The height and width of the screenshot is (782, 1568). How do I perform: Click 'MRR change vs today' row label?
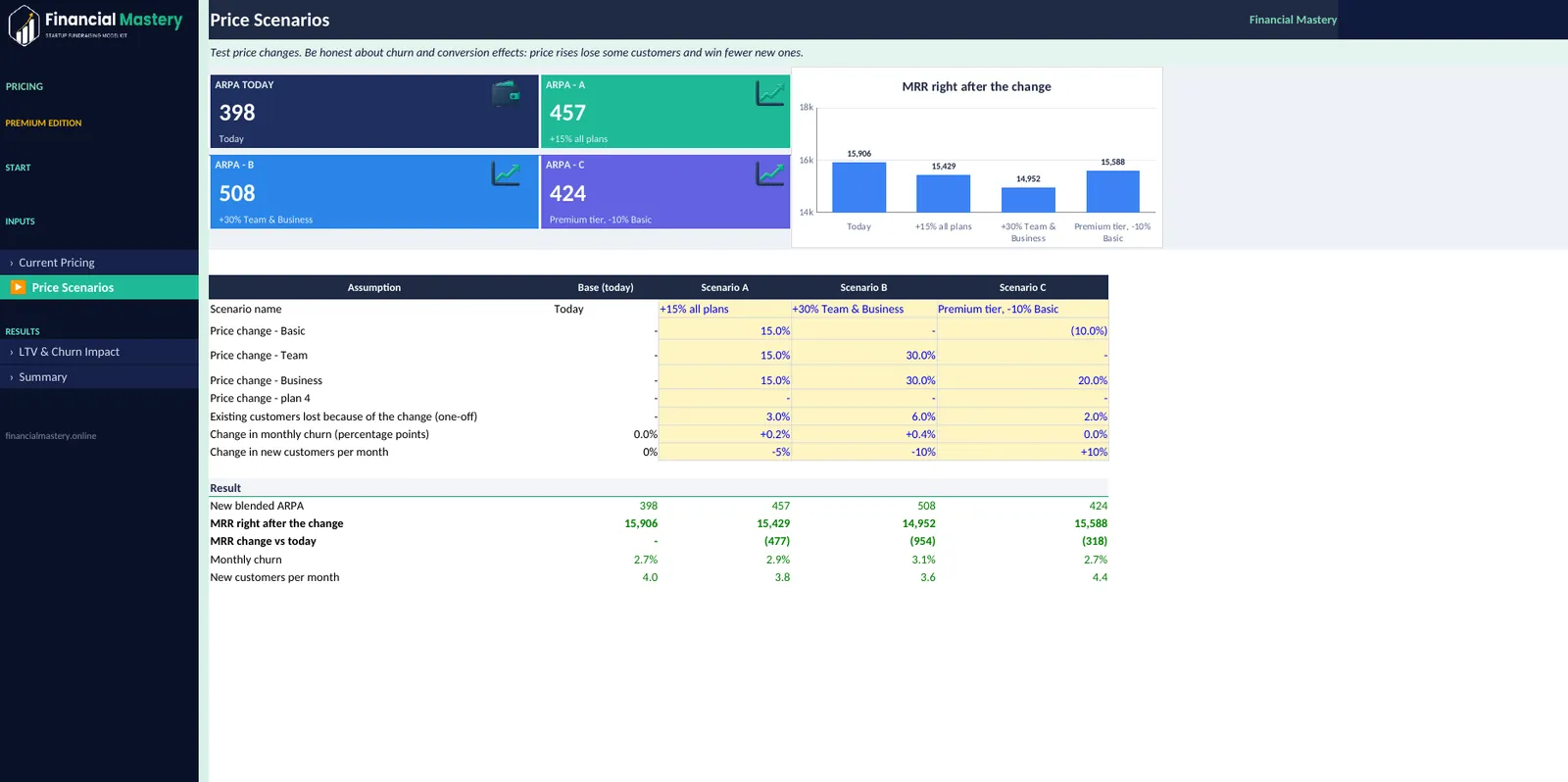tap(263, 541)
